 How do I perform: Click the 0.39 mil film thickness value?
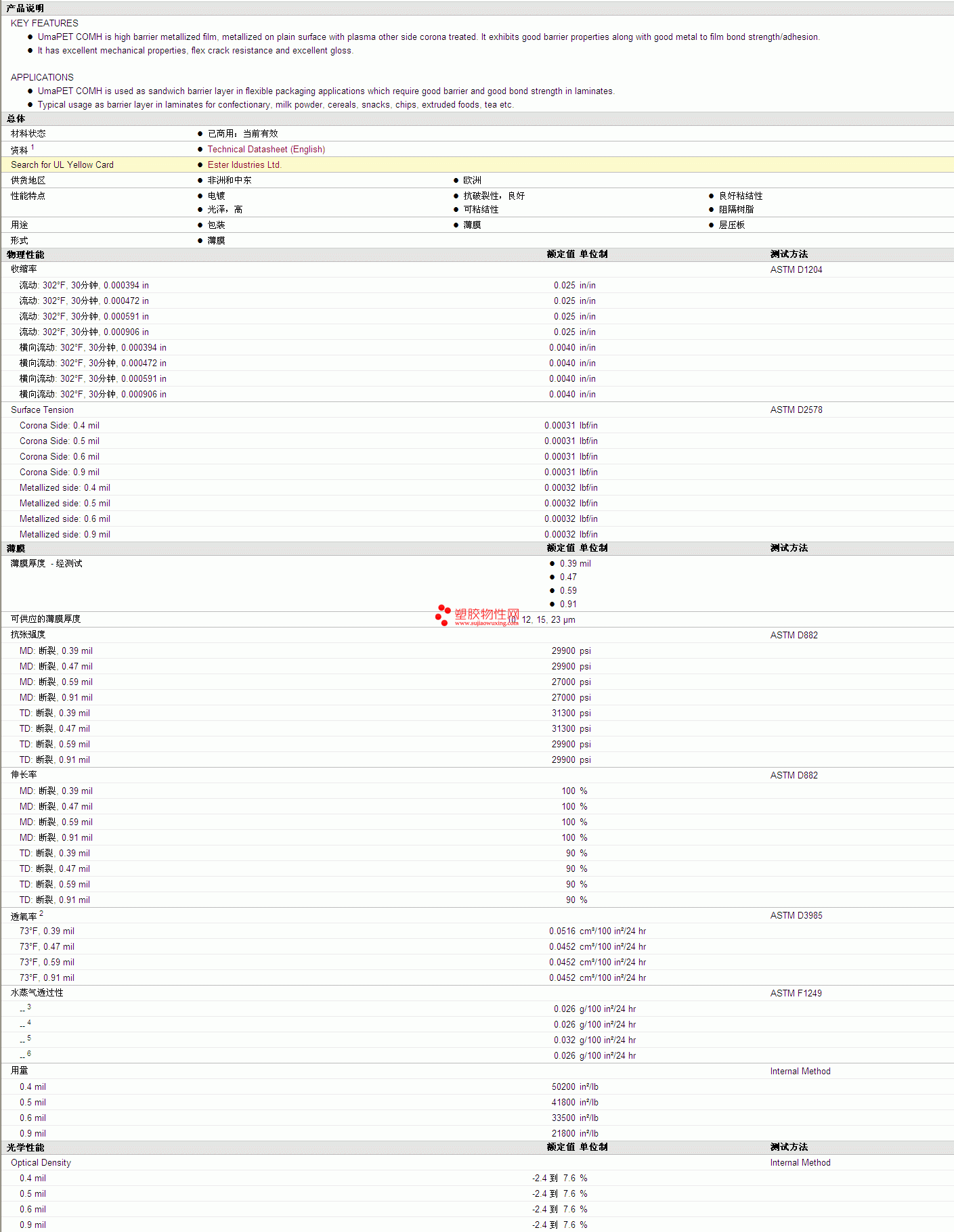coord(575,564)
